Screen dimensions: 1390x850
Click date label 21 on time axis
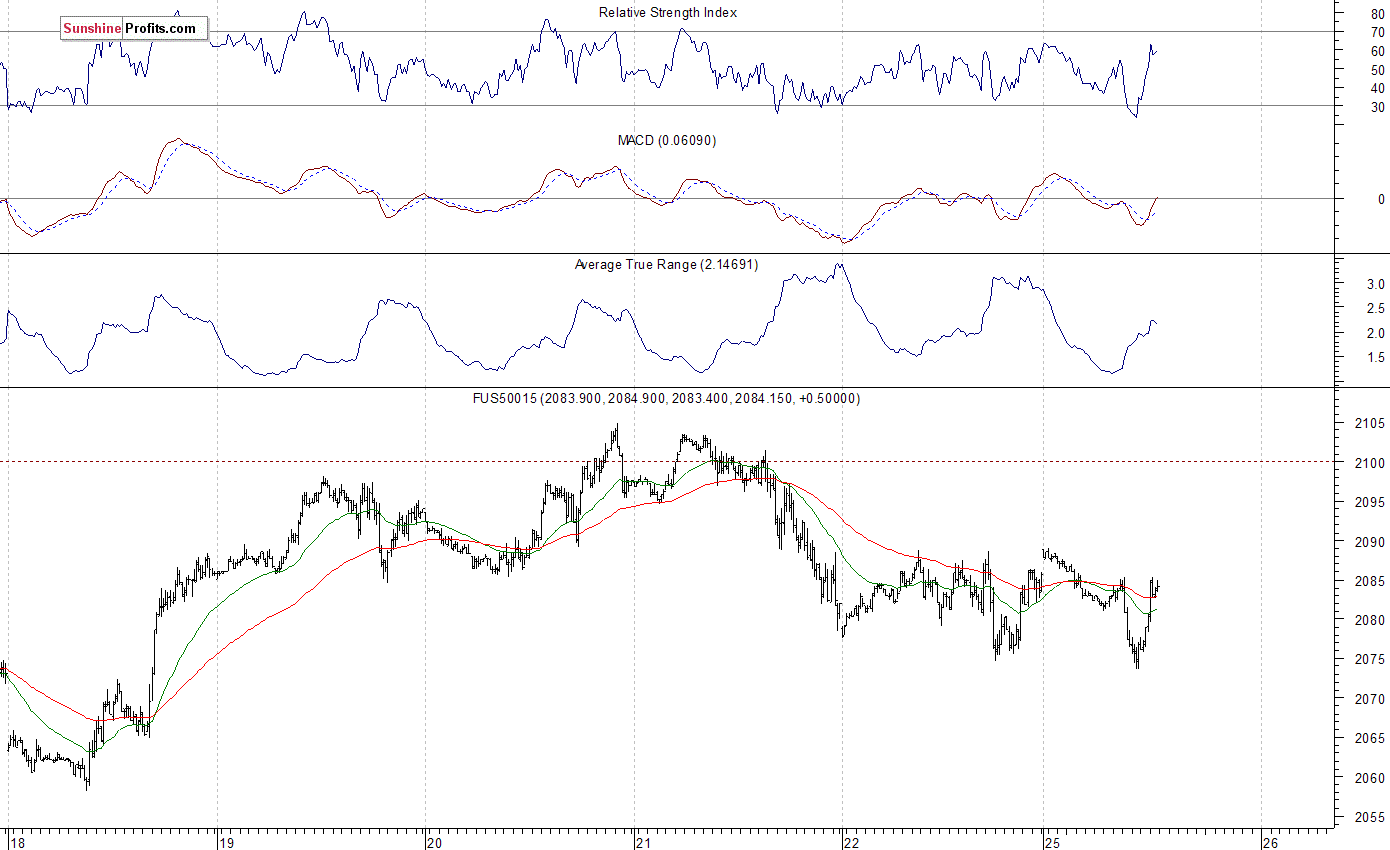(644, 842)
